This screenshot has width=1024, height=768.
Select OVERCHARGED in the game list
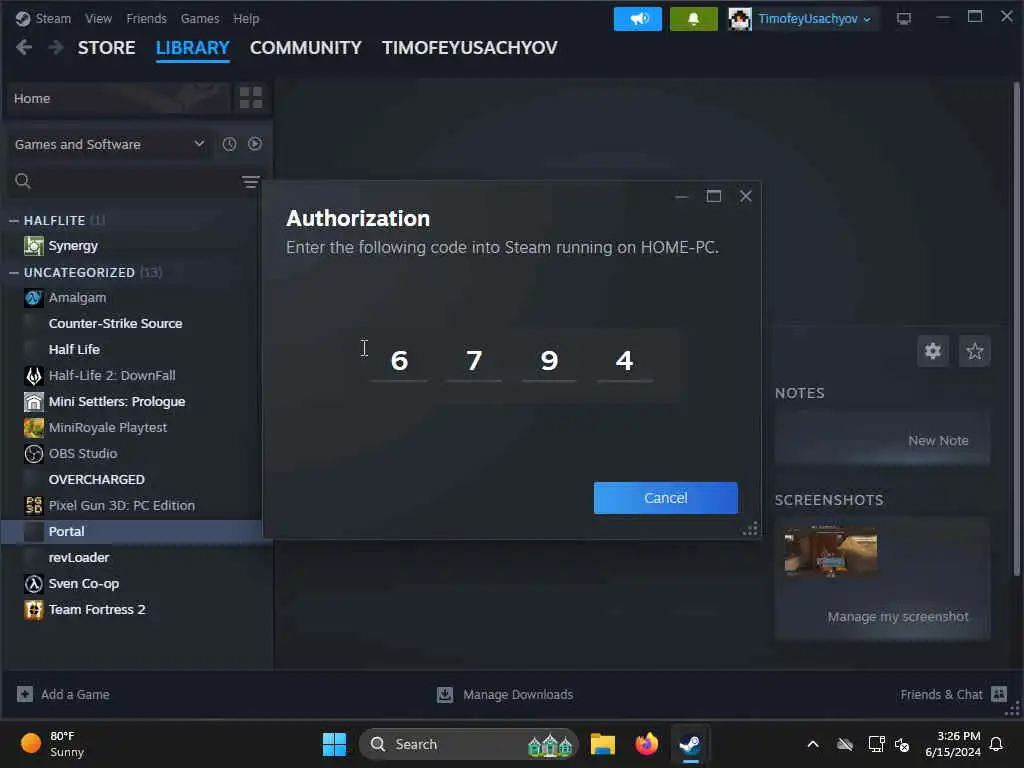tap(97, 479)
